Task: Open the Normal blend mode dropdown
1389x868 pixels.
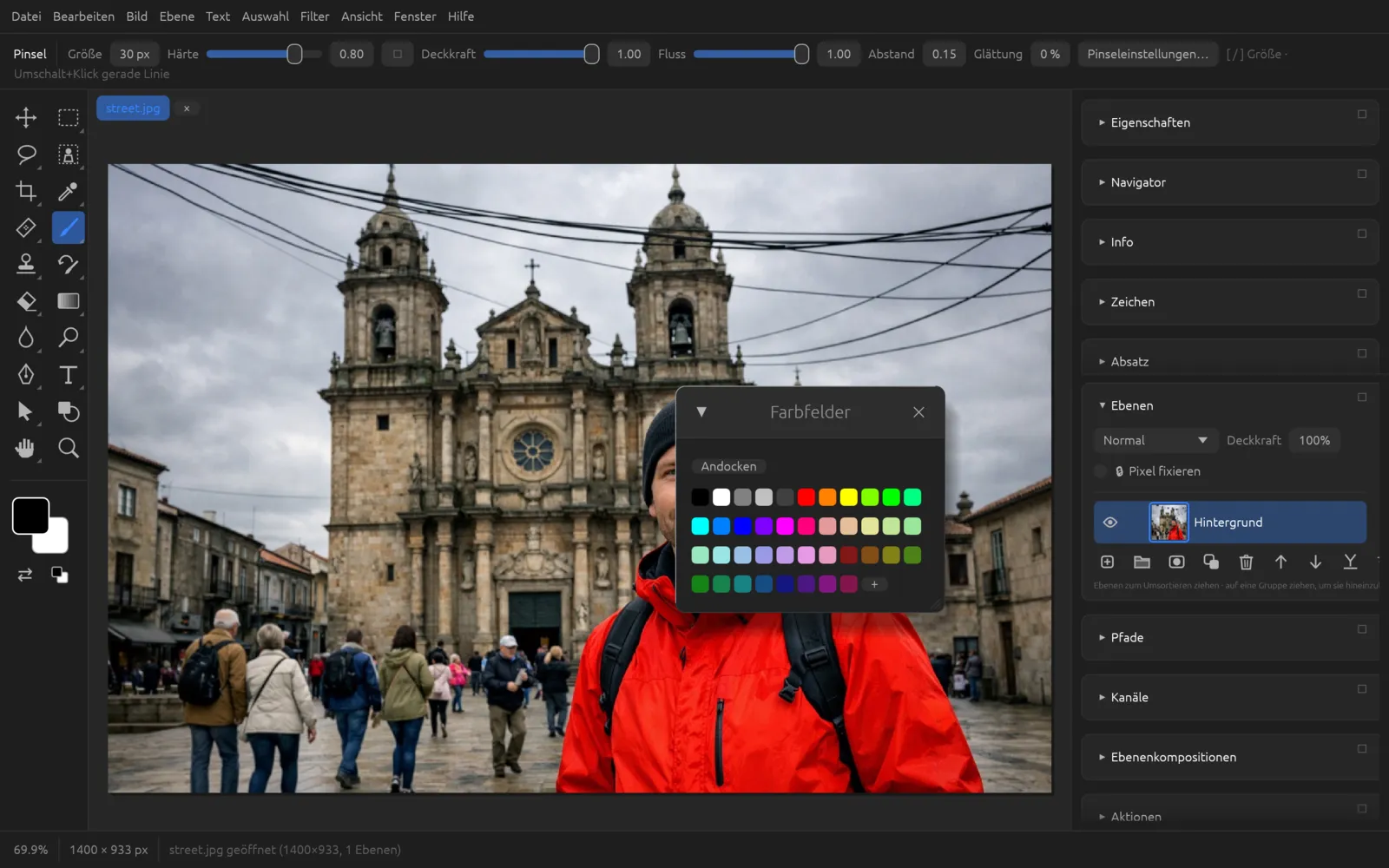Action: click(1155, 441)
